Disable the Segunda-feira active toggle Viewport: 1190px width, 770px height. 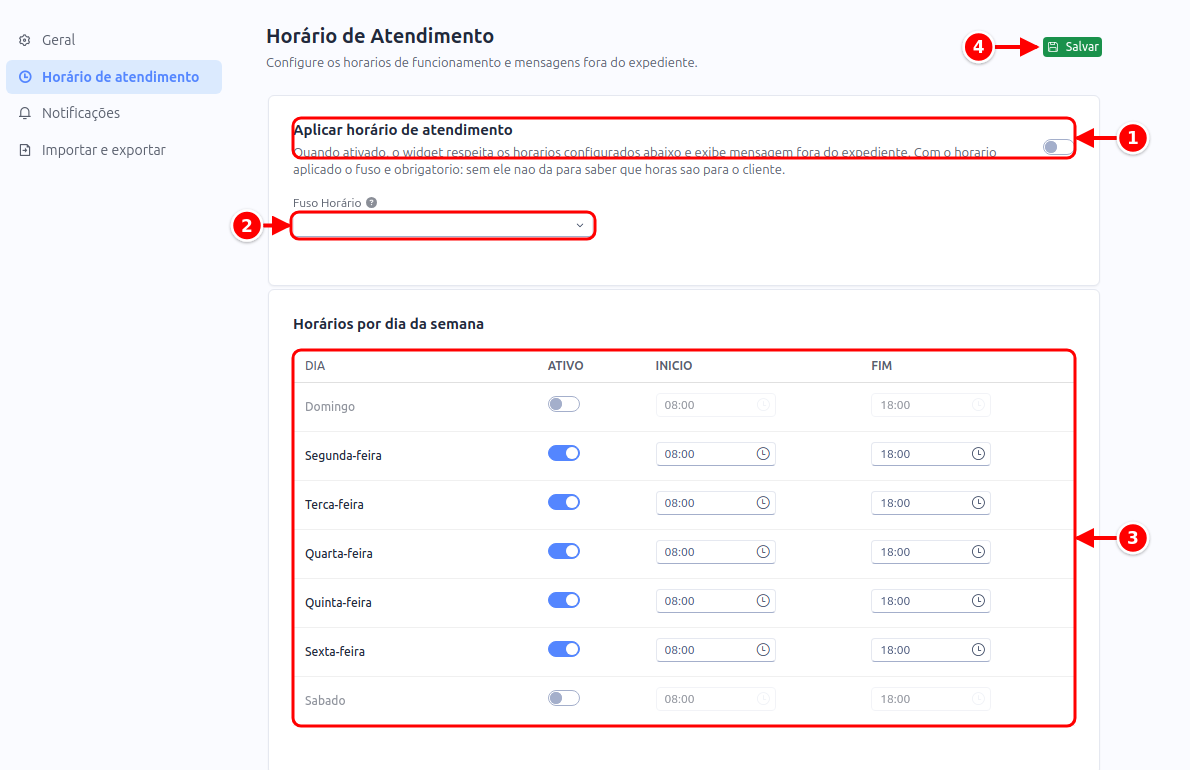(564, 453)
